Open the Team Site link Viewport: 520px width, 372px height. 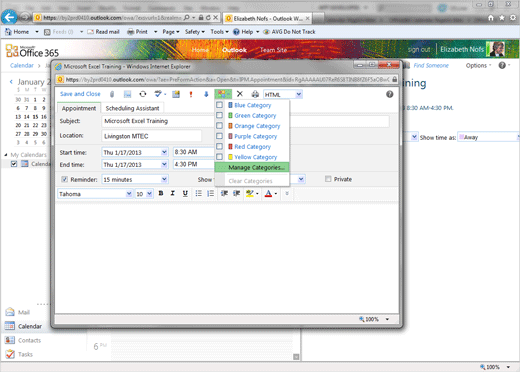coord(273,50)
